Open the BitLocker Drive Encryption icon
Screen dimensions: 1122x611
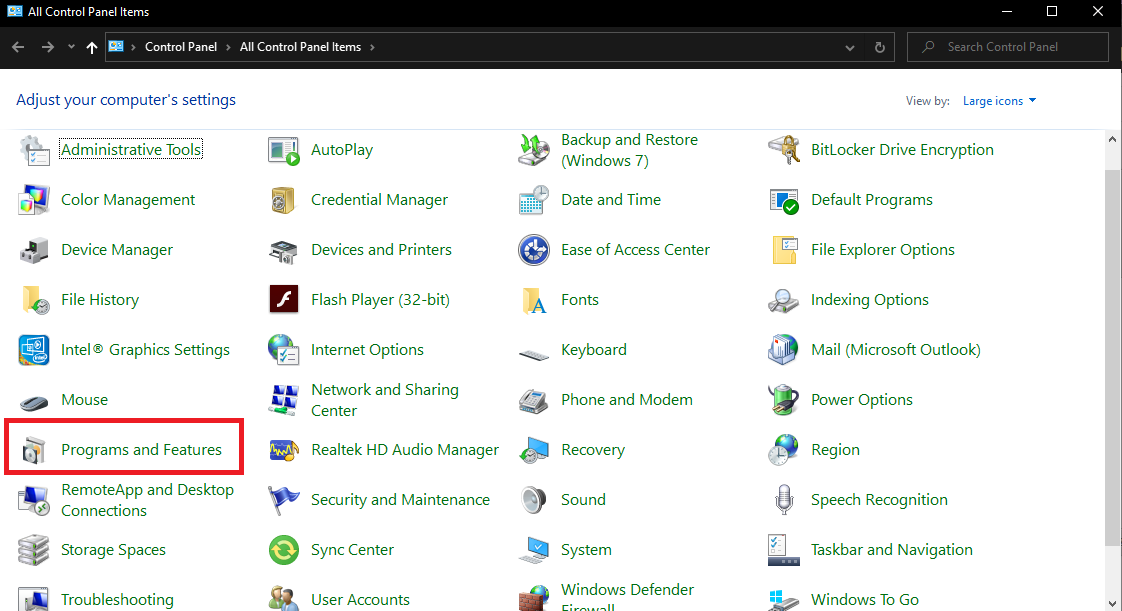[x=784, y=150]
